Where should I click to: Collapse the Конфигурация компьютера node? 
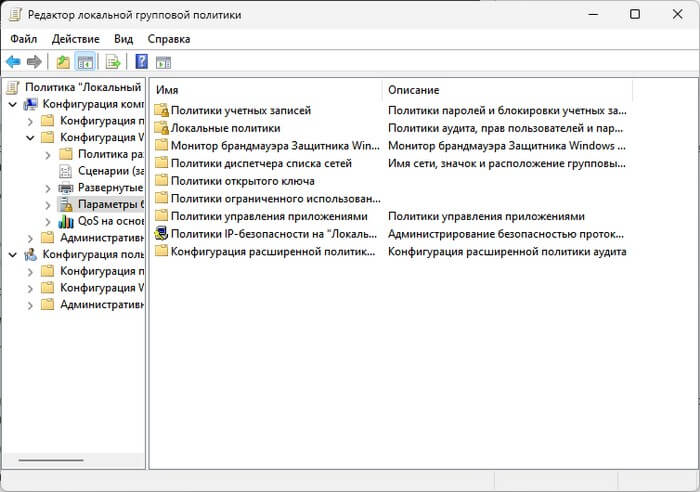tap(13, 104)
